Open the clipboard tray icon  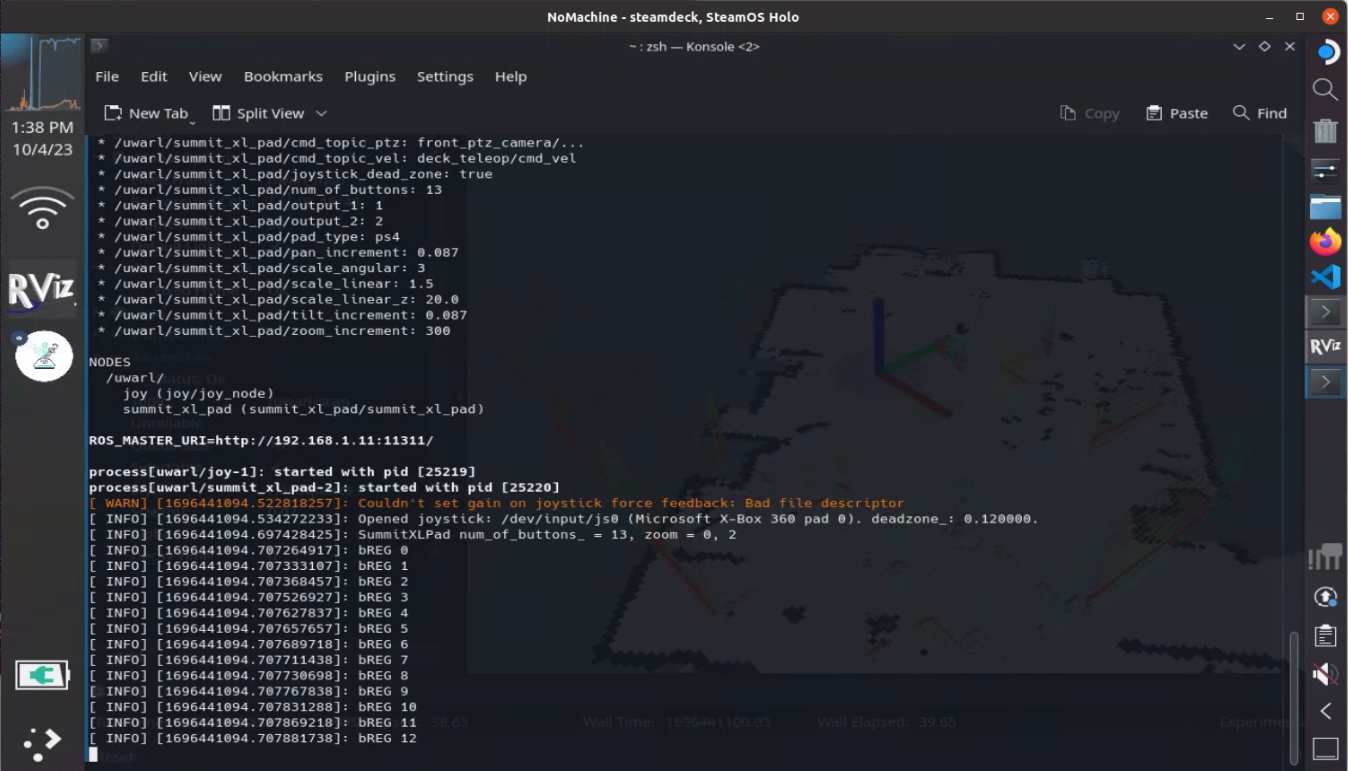(1325, 636)
